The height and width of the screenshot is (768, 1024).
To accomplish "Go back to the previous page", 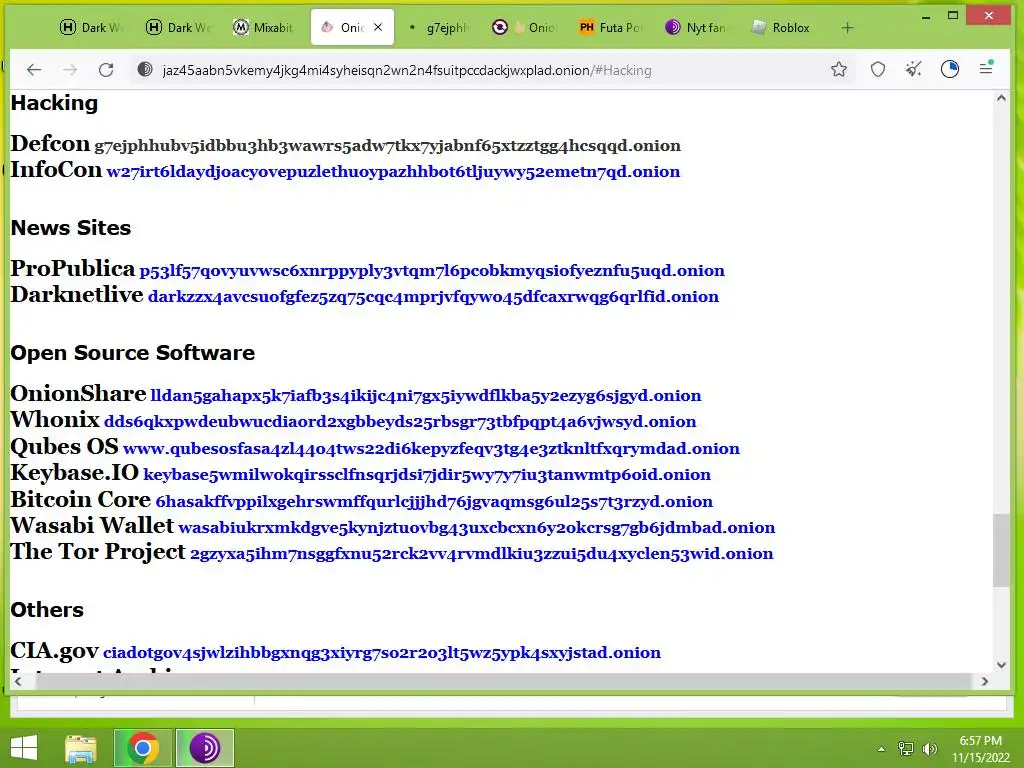I will tap(34, 70).
